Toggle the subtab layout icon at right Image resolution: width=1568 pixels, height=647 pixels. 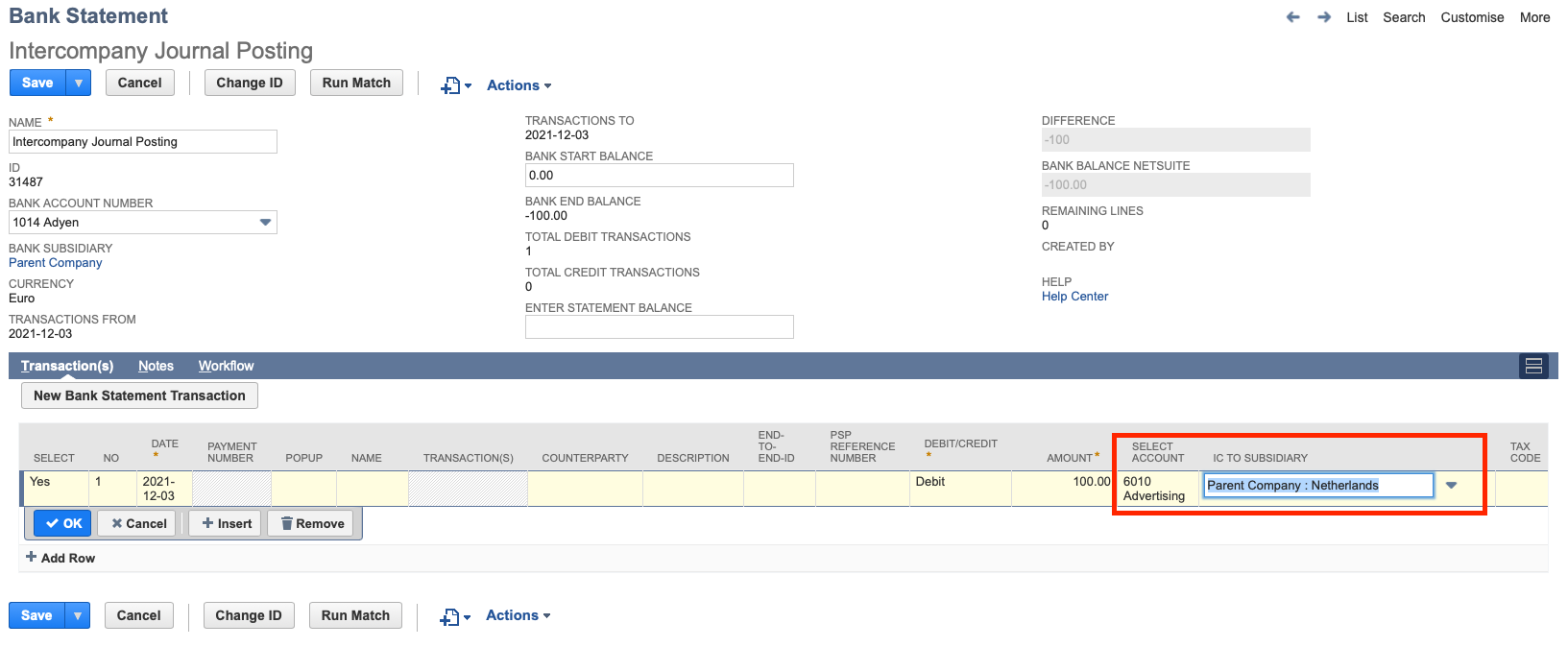pos(1533,366)
